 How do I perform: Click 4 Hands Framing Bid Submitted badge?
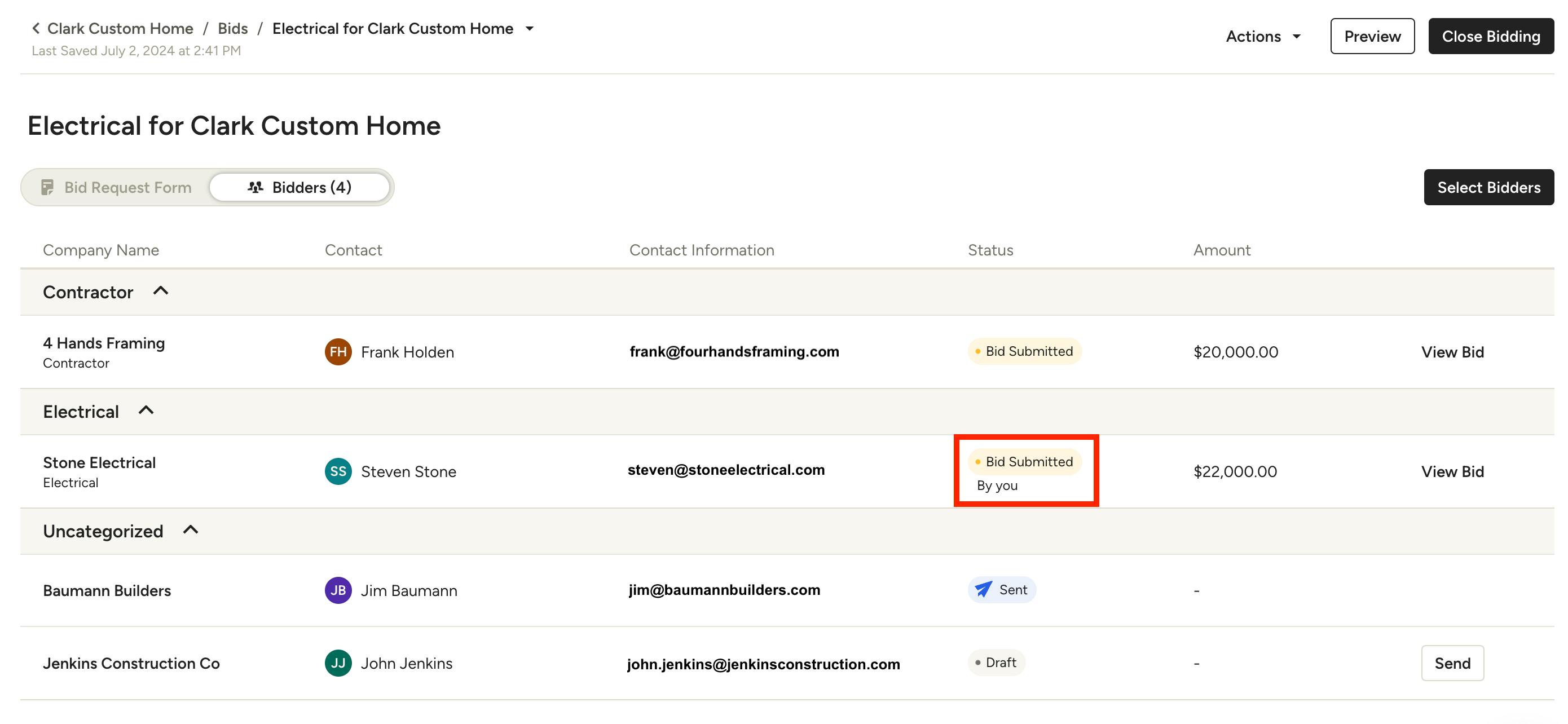tap(1024, 352)
